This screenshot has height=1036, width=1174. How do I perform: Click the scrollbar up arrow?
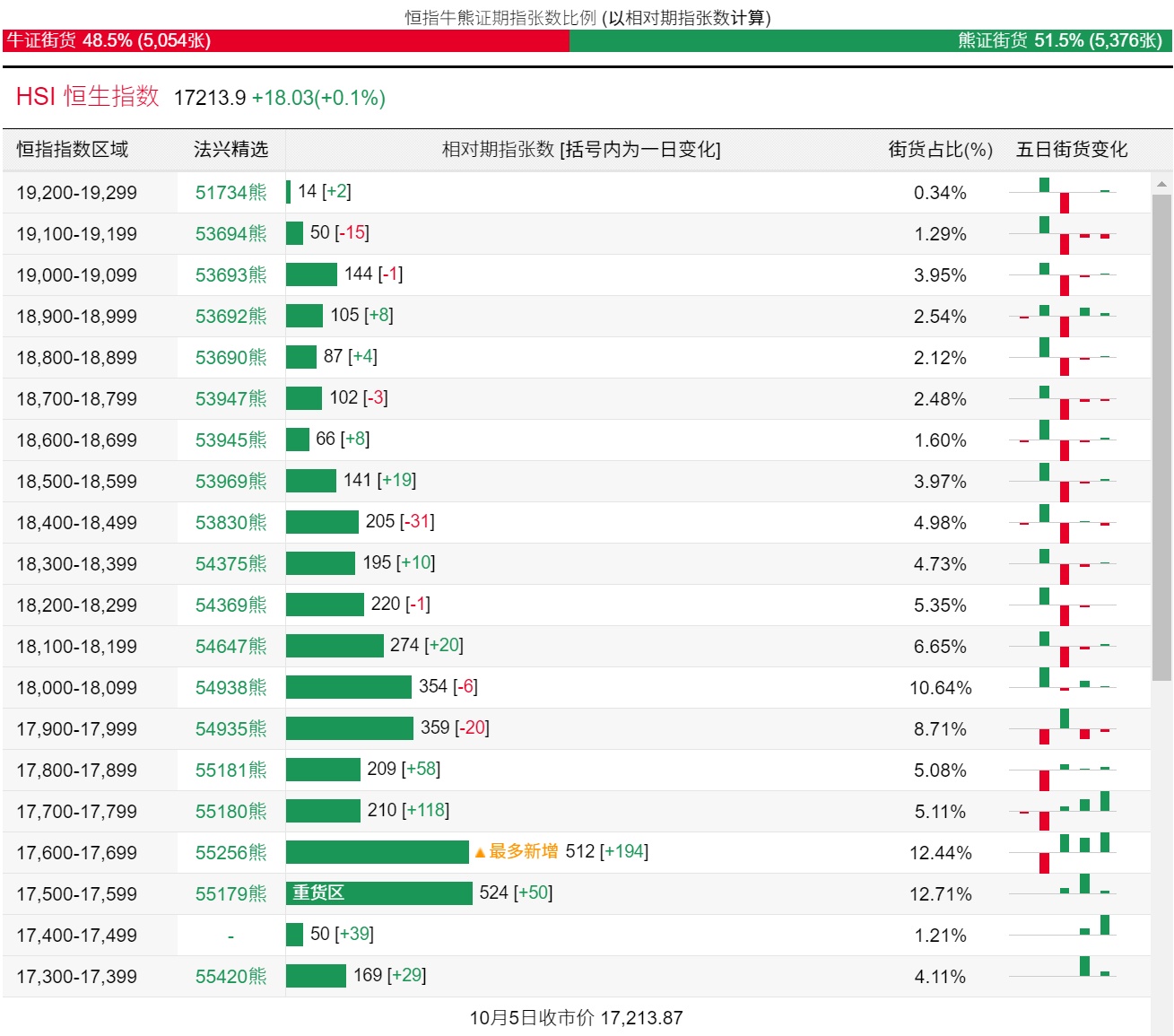[1161, 184]
